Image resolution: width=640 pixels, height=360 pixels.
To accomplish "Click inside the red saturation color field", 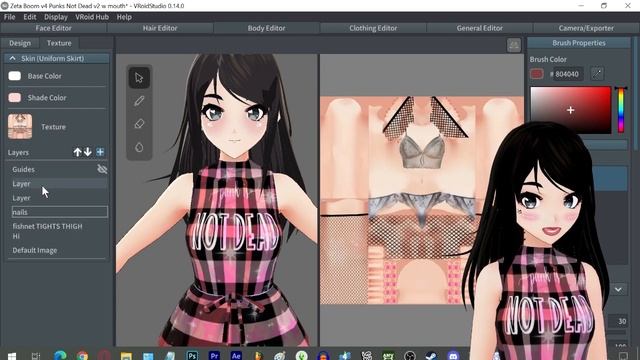I will point(571,110).
